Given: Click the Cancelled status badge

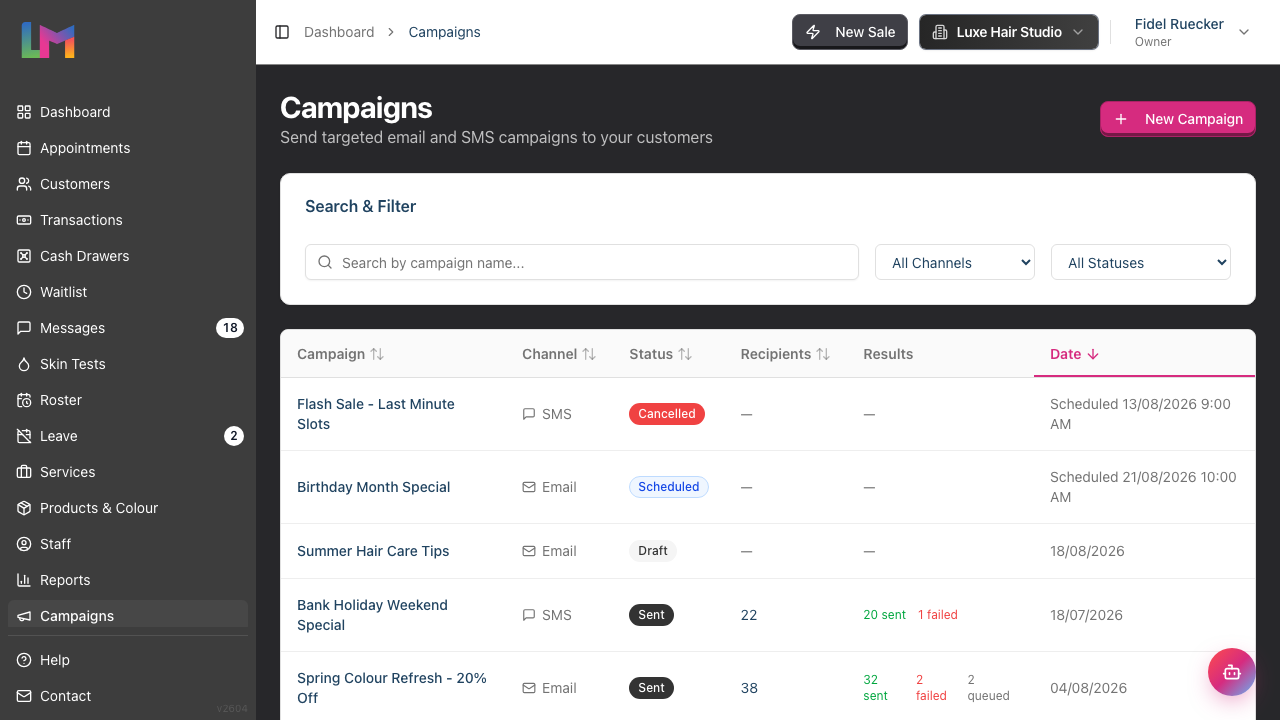Looking at the screenshot, I should coord(667,414).
